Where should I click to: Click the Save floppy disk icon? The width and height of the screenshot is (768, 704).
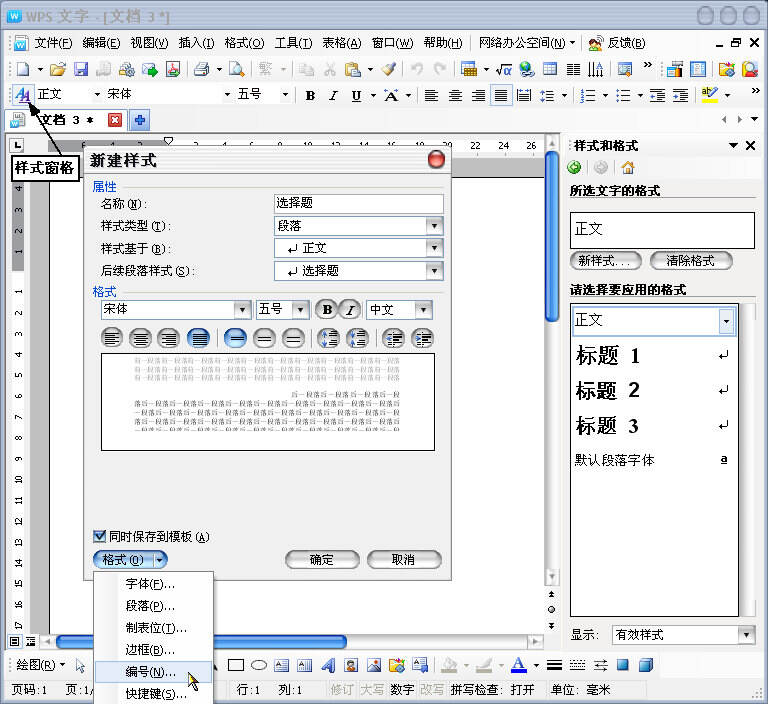81,69
